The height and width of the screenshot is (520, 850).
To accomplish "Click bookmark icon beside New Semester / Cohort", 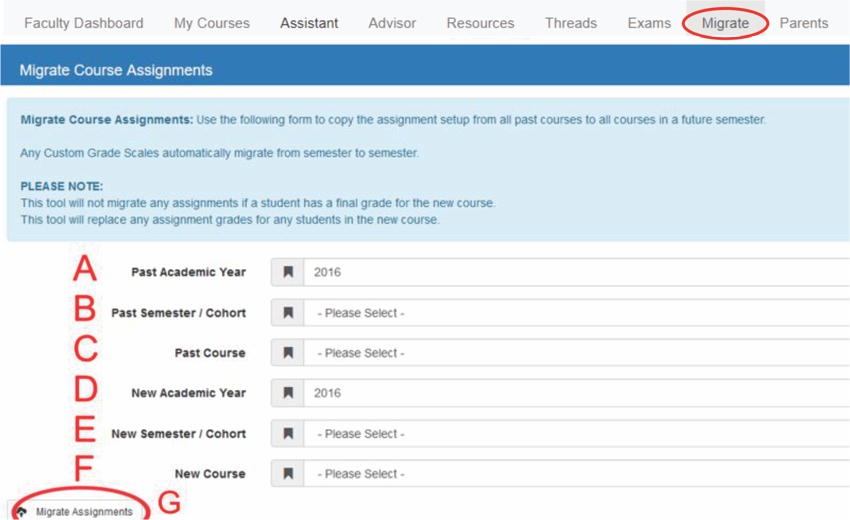I will click(288, 434).
